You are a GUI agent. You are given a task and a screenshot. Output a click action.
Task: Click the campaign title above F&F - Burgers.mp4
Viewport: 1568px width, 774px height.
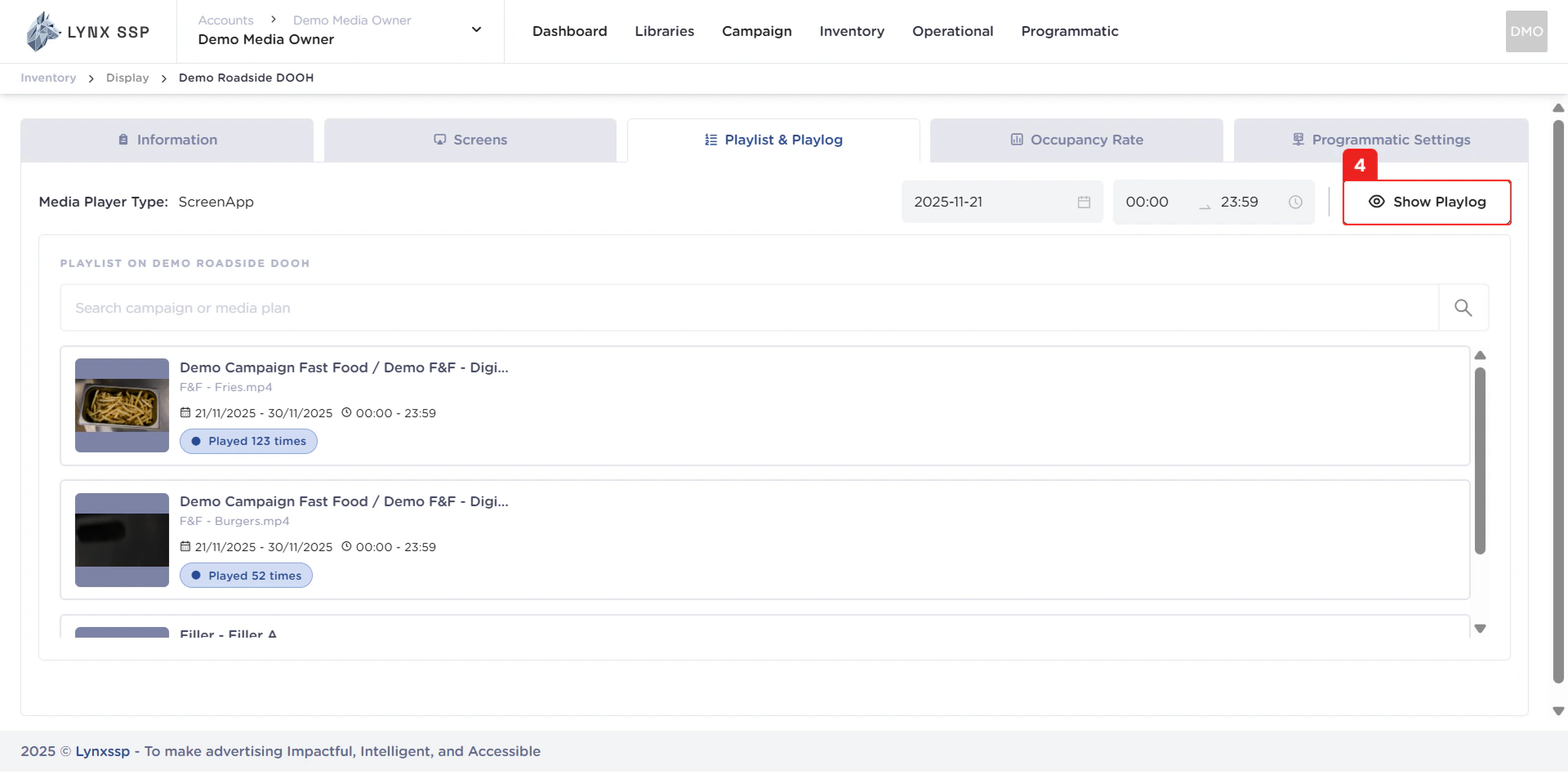tap(344, 501)
